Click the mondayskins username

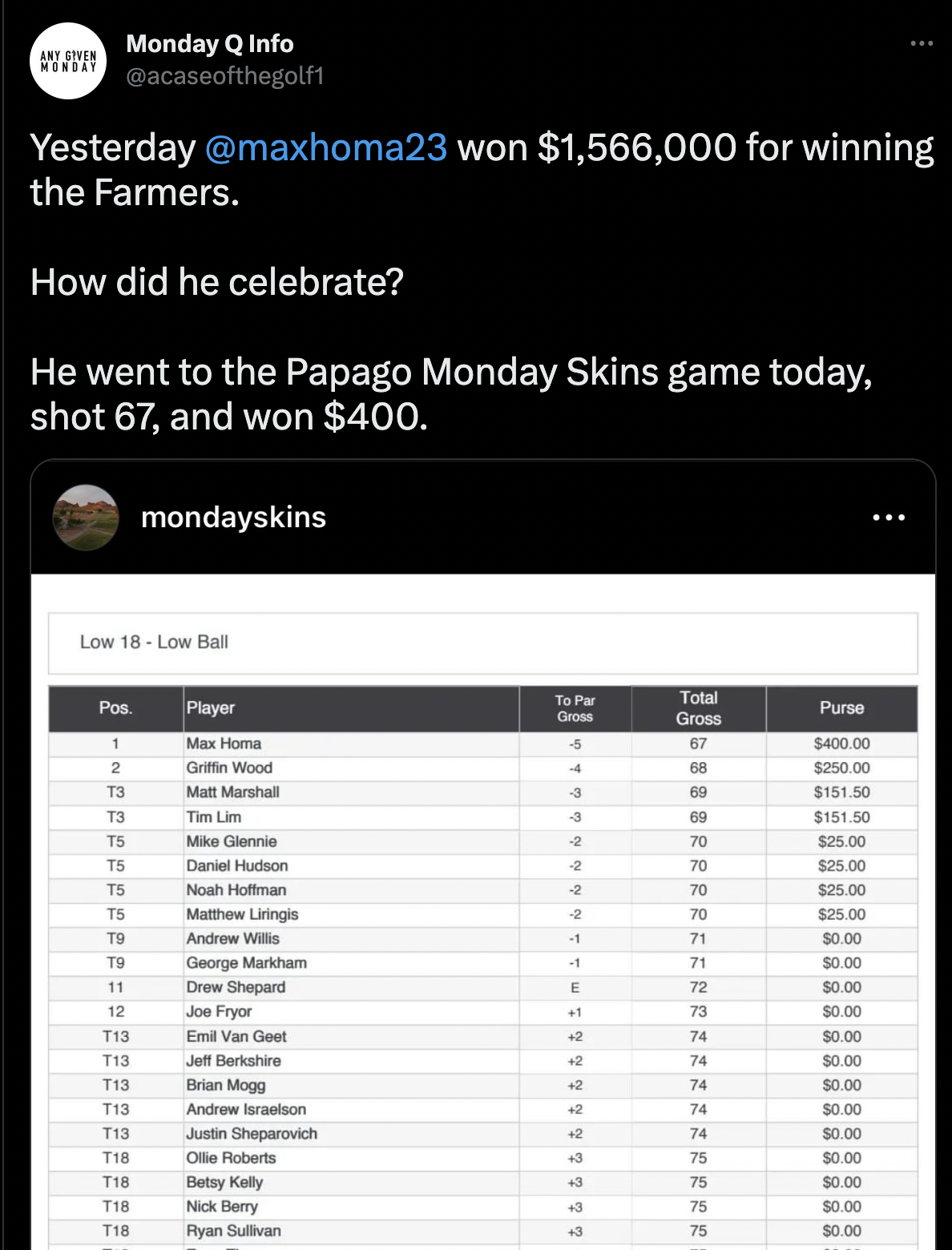[233, 518]
